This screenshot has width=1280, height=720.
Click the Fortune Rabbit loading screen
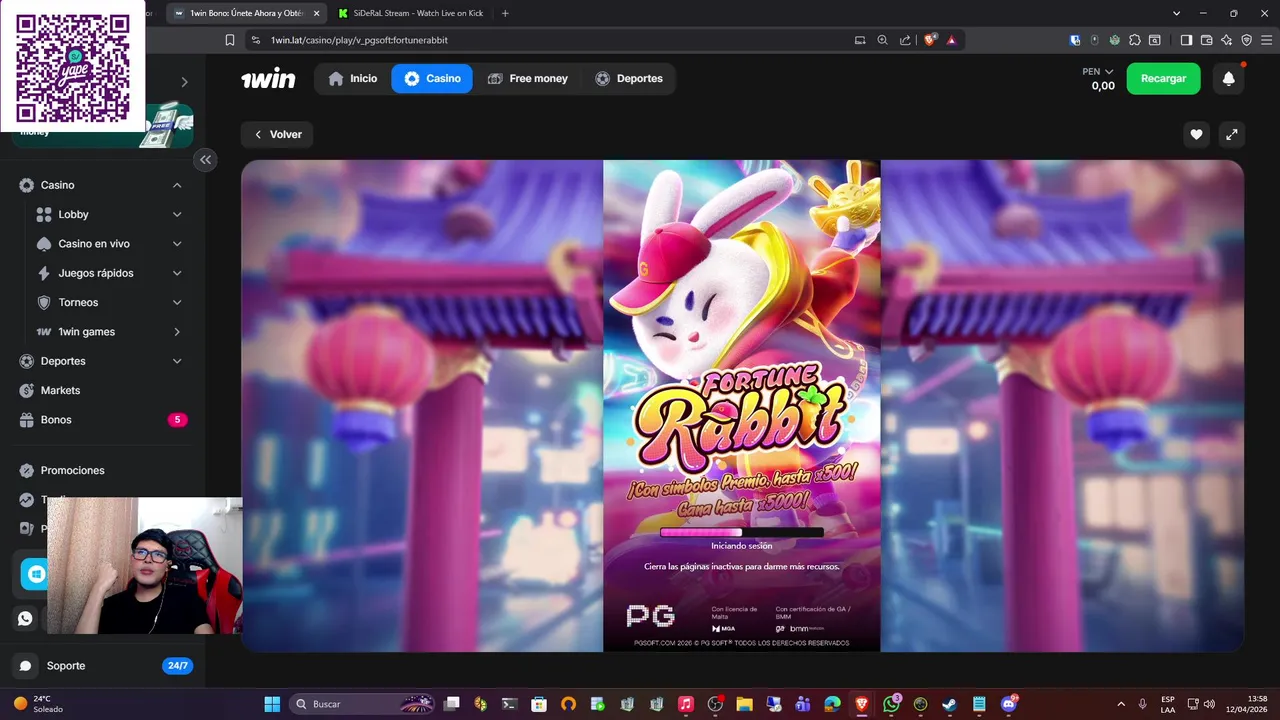(741, 406)
